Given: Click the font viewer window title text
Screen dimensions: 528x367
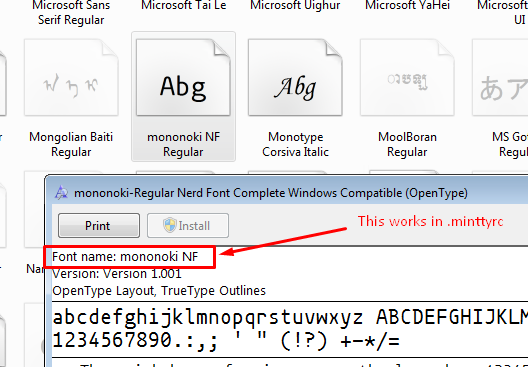Looking at the screenshot, I should [x=271, y=193].
